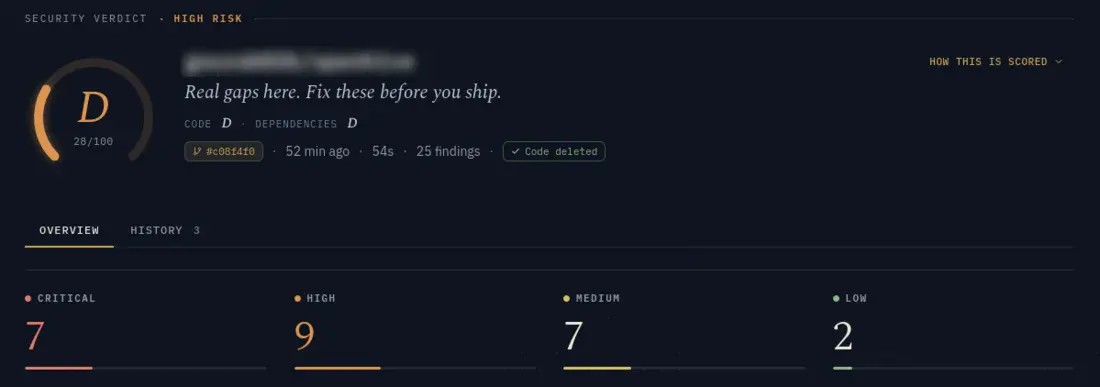Click the orange High severity dot
Screen dimensions: 1100x387
pyautogui.click(x=297, y=299)
